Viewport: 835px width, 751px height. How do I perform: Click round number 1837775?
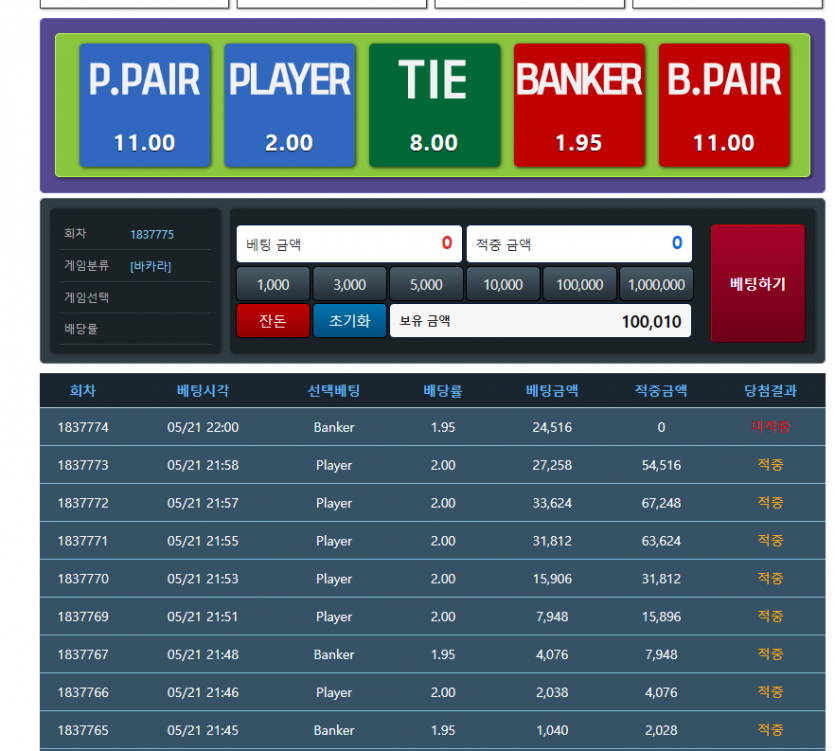click(x=152, y=234)
